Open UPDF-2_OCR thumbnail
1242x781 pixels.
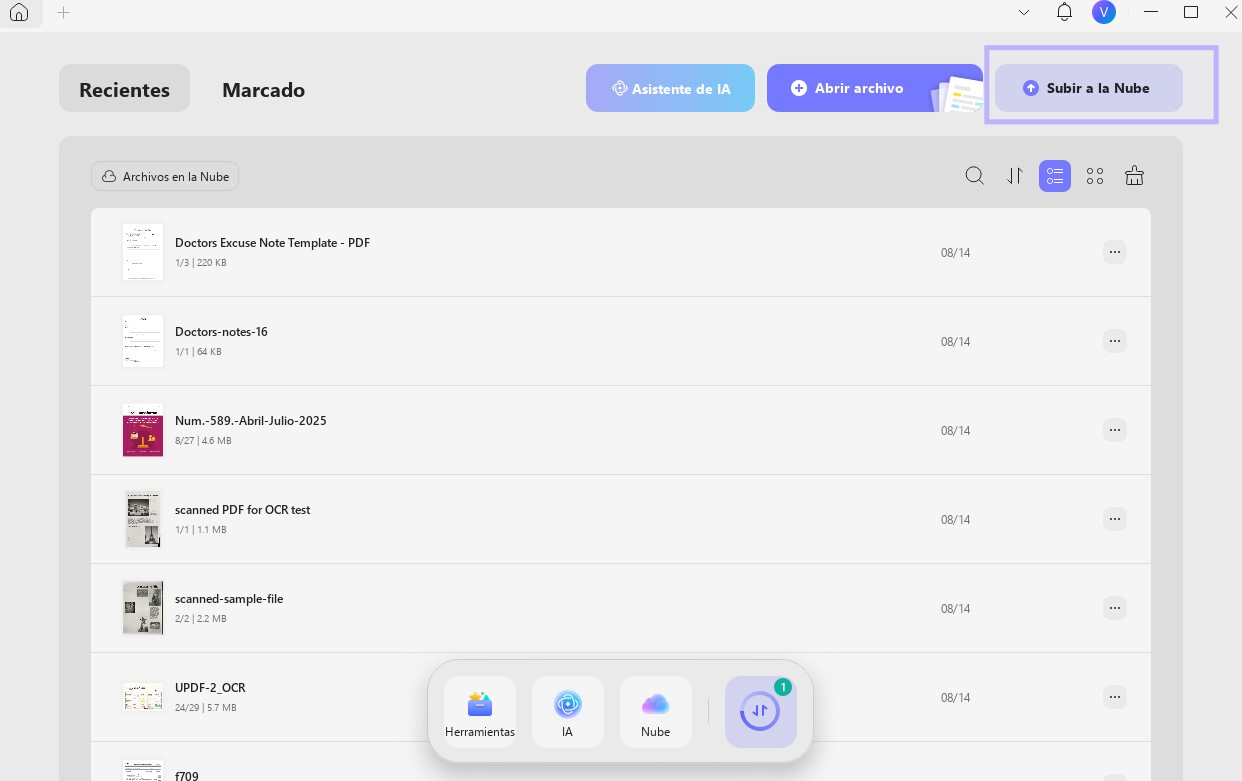[143, 697]
